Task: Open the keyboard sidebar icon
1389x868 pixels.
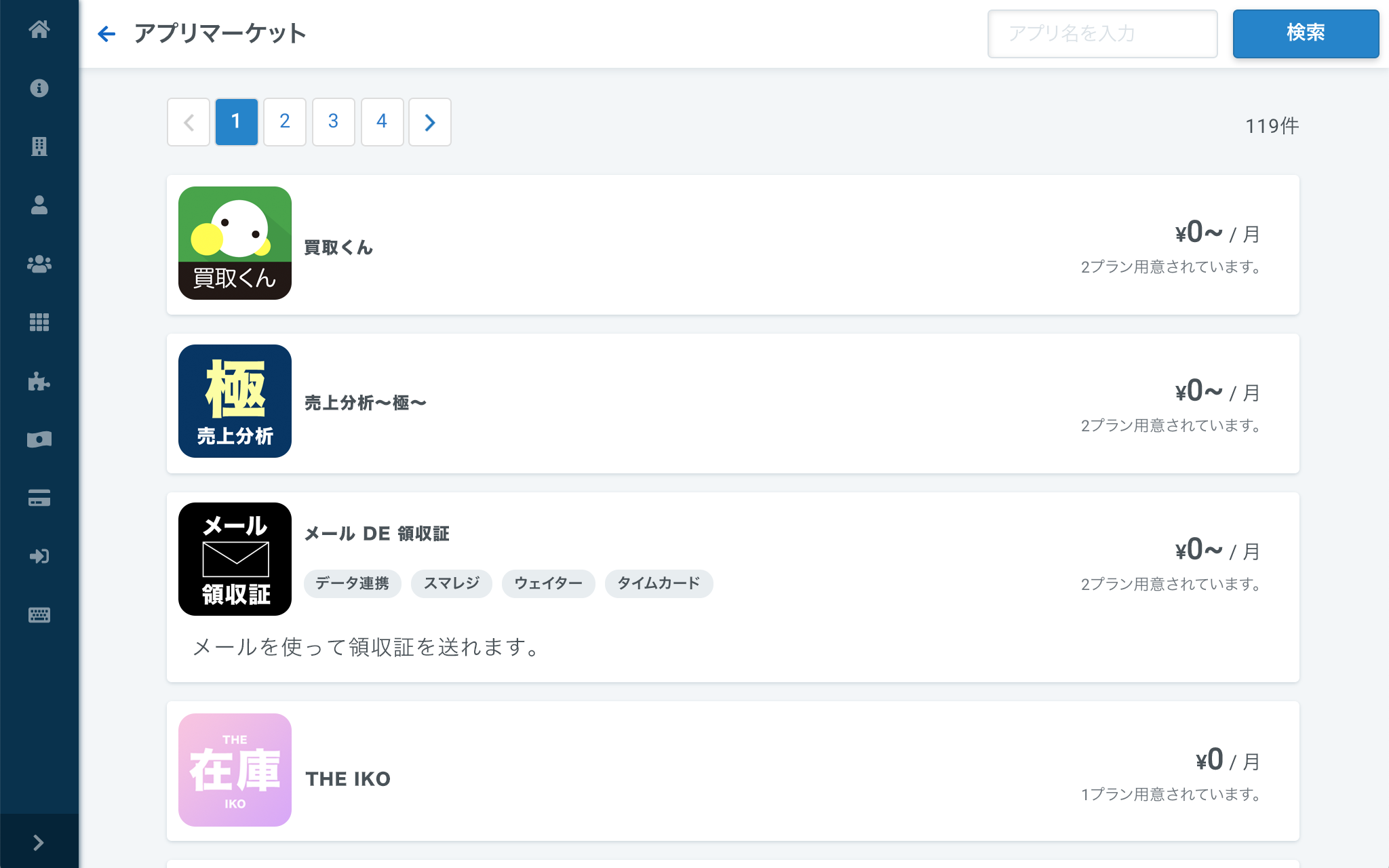Action: click(39, 615)
